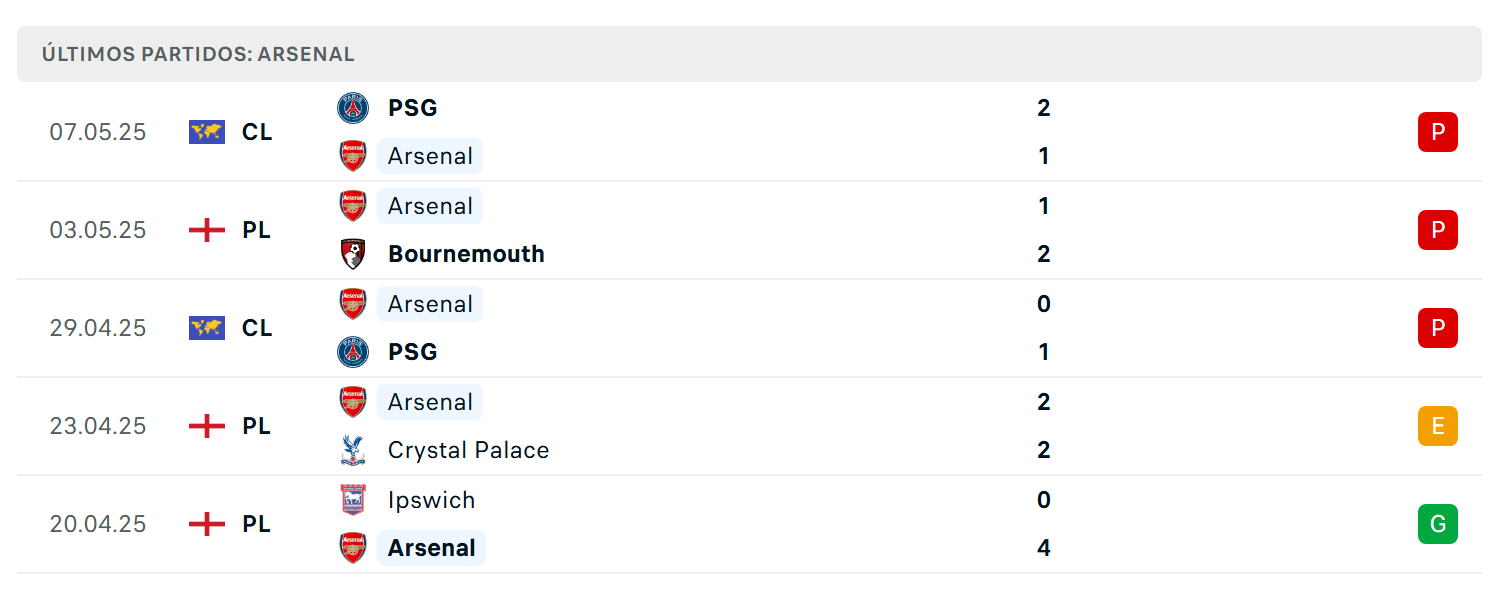
Task: Click the orange E draw badge
Action: (1438, 426)
